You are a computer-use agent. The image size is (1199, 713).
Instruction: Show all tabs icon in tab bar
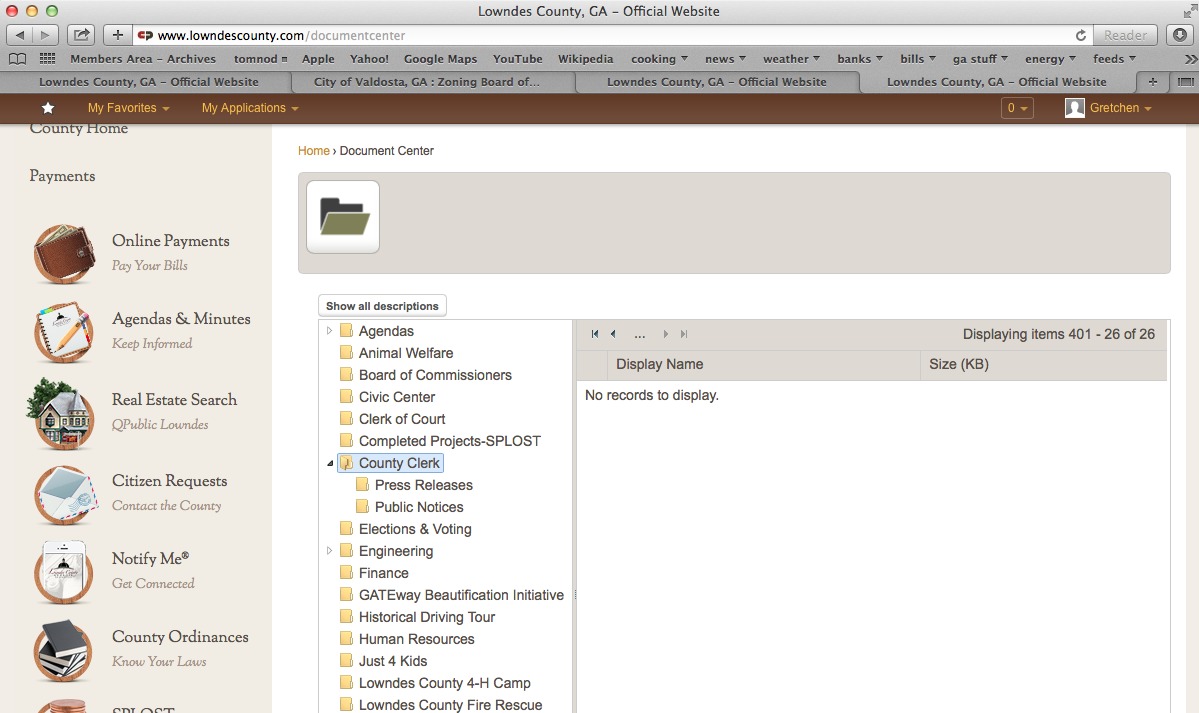click(x=1185, y=82)
